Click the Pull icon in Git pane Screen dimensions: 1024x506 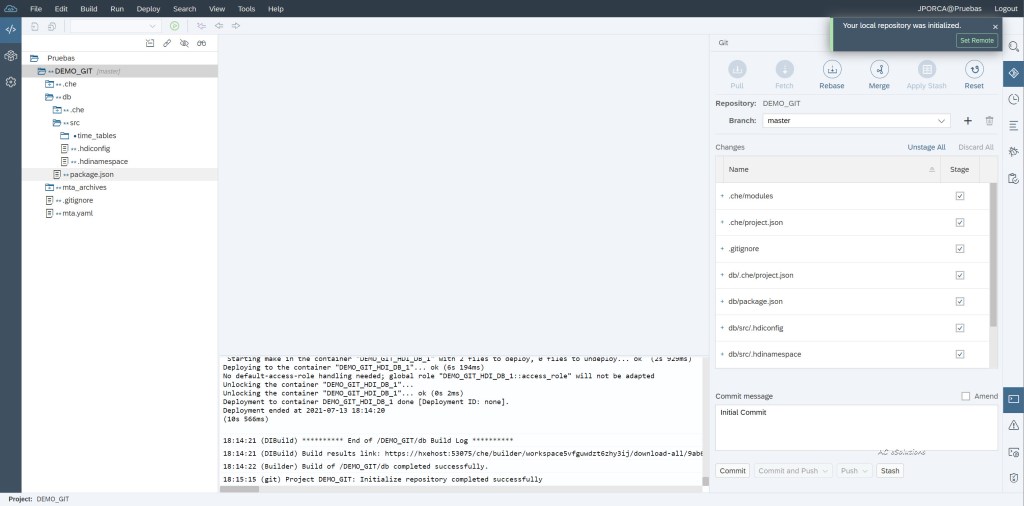(x=737, y=70)
